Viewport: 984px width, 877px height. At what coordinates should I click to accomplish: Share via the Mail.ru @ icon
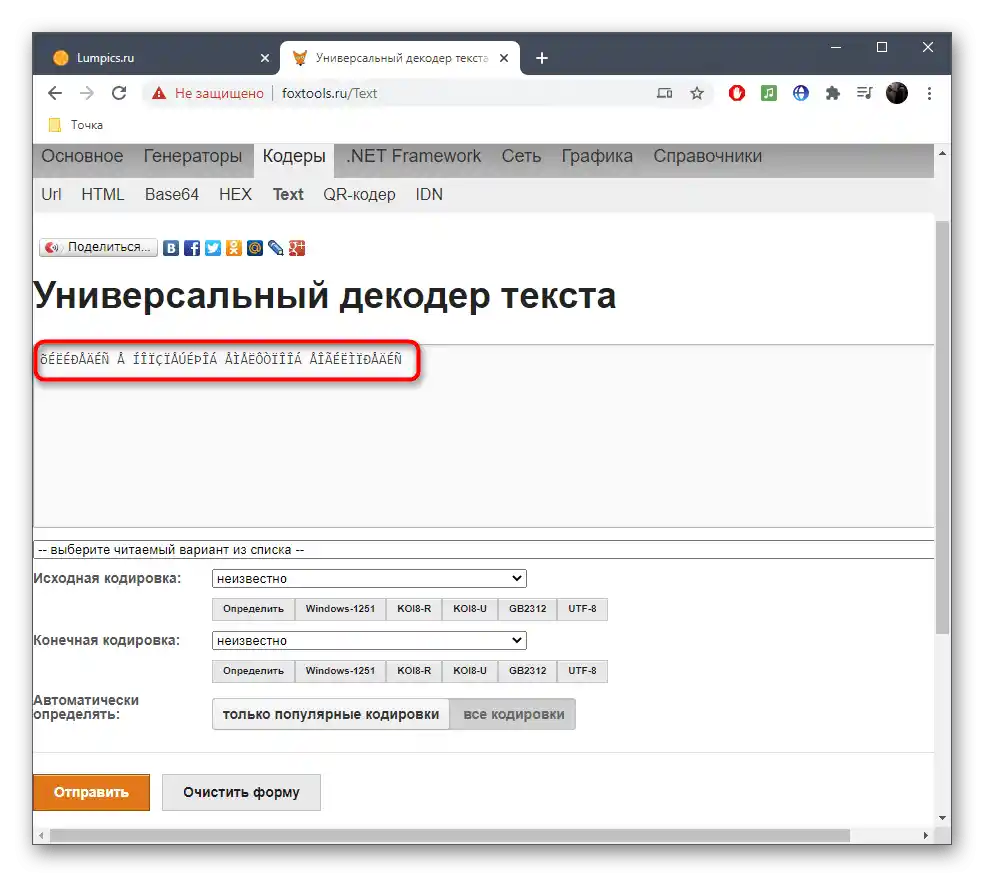click(x=255, y=248)
